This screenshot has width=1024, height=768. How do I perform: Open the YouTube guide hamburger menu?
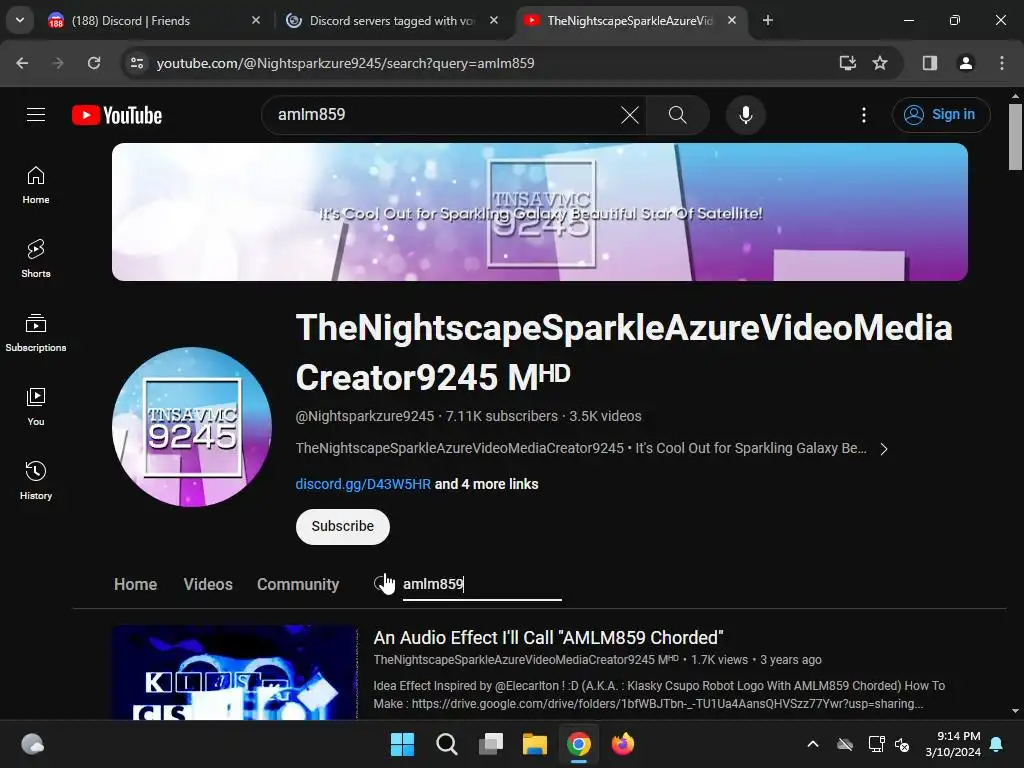click(x=36, y=115)
